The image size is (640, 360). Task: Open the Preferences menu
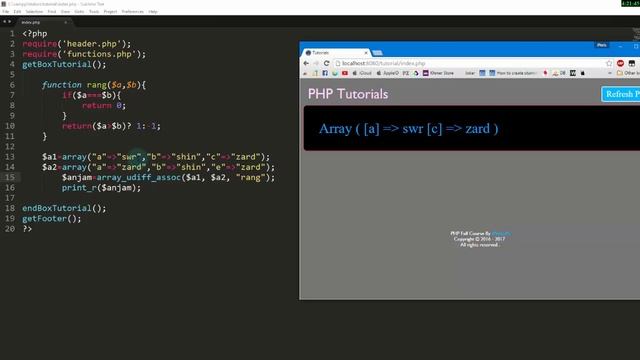point(133,11)
